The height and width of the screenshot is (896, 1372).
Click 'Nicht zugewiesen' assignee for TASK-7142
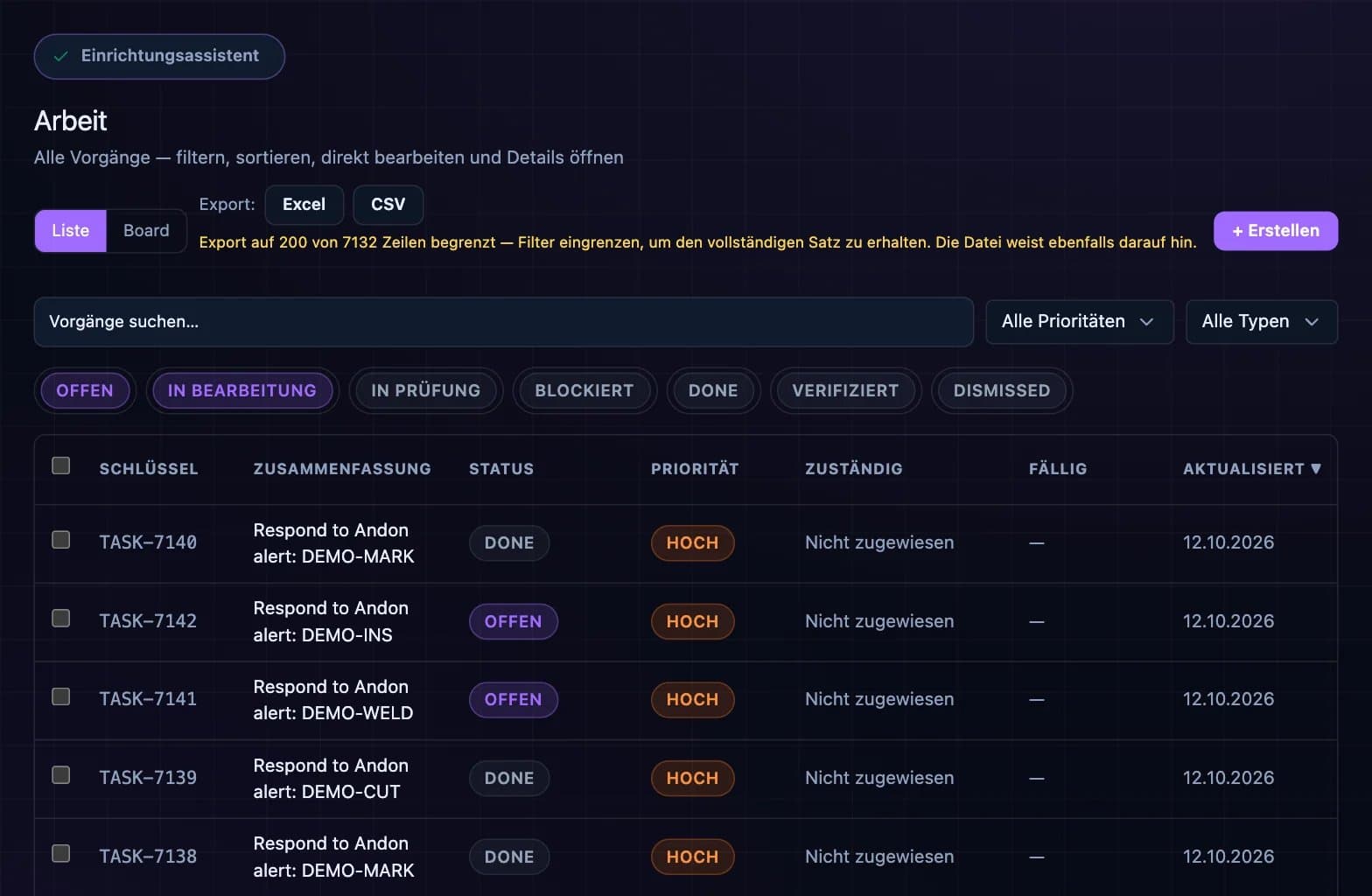tap(879, 621)
